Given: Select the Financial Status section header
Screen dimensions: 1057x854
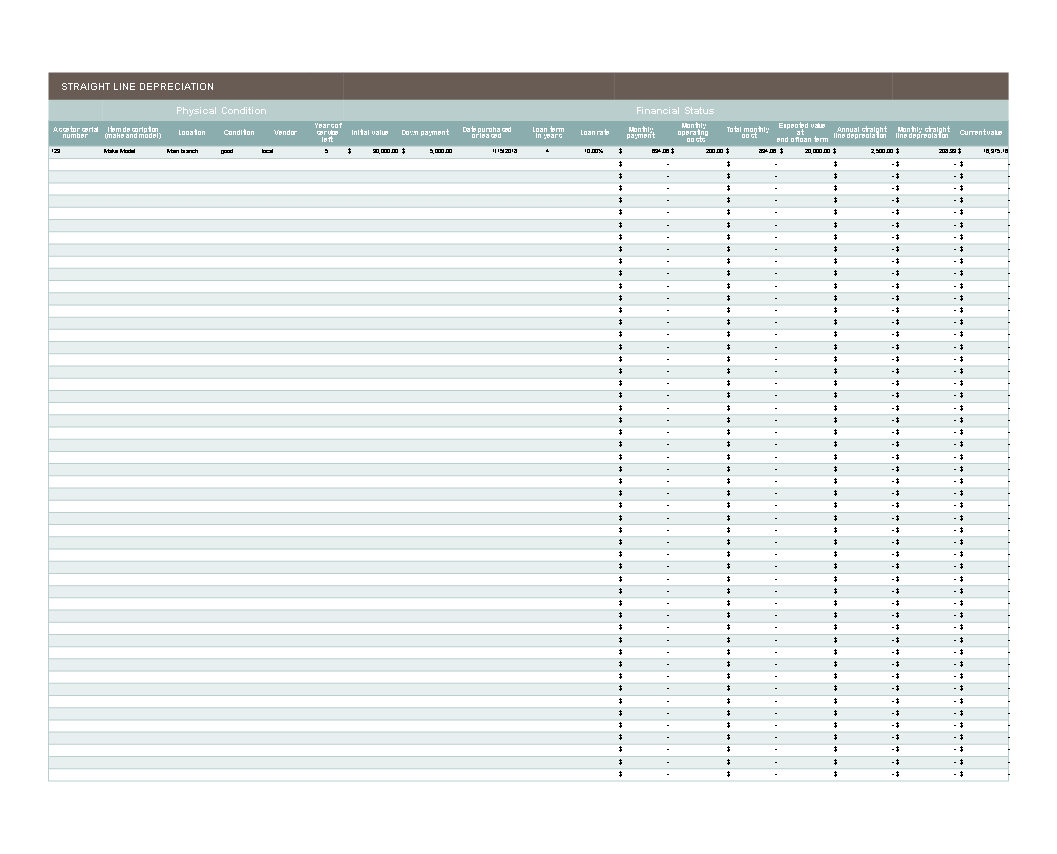Looking at the screenshot, I should (x=675, y=111).
